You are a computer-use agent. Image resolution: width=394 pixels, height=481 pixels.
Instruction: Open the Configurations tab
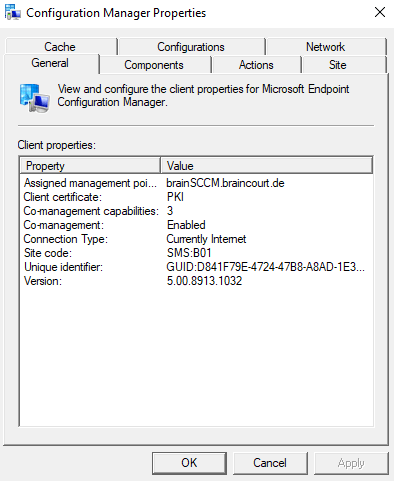pyautogui.click(x=191, y=47)
